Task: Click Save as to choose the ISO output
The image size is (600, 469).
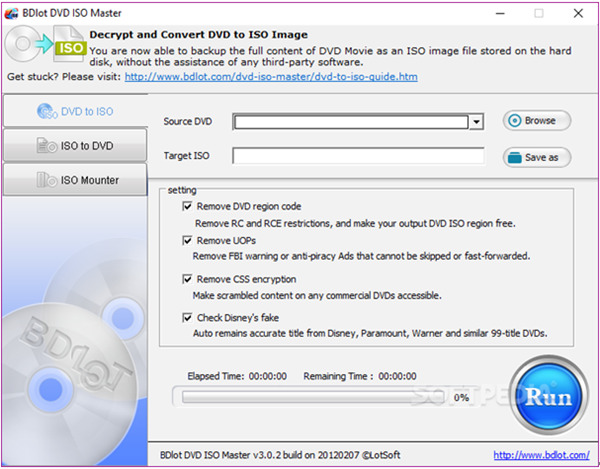Action: pos(537,157)
